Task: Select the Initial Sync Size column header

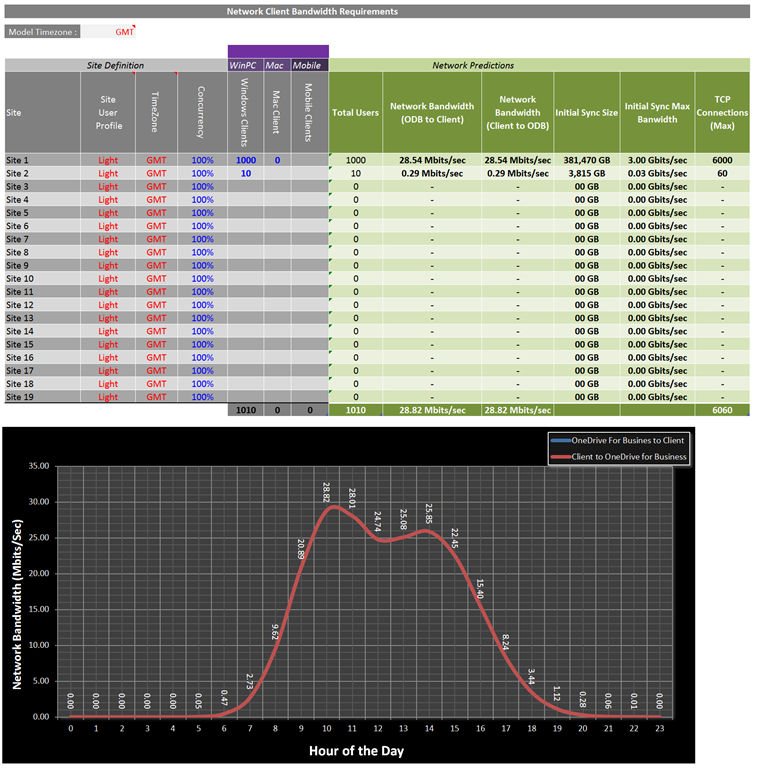Action: (586, 113)
